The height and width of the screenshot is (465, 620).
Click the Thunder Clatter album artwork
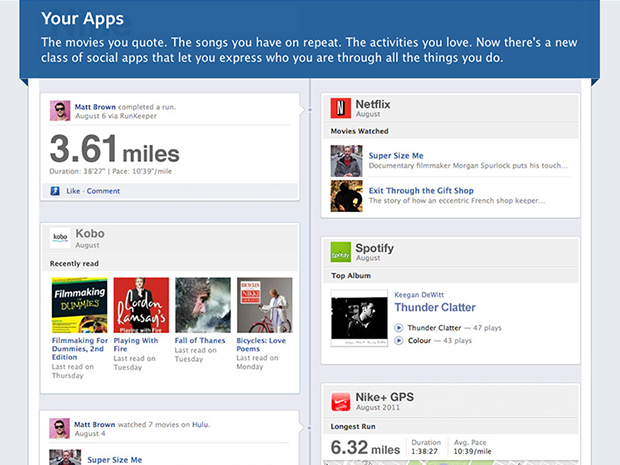pyautogui.click(x=358, y=319)
